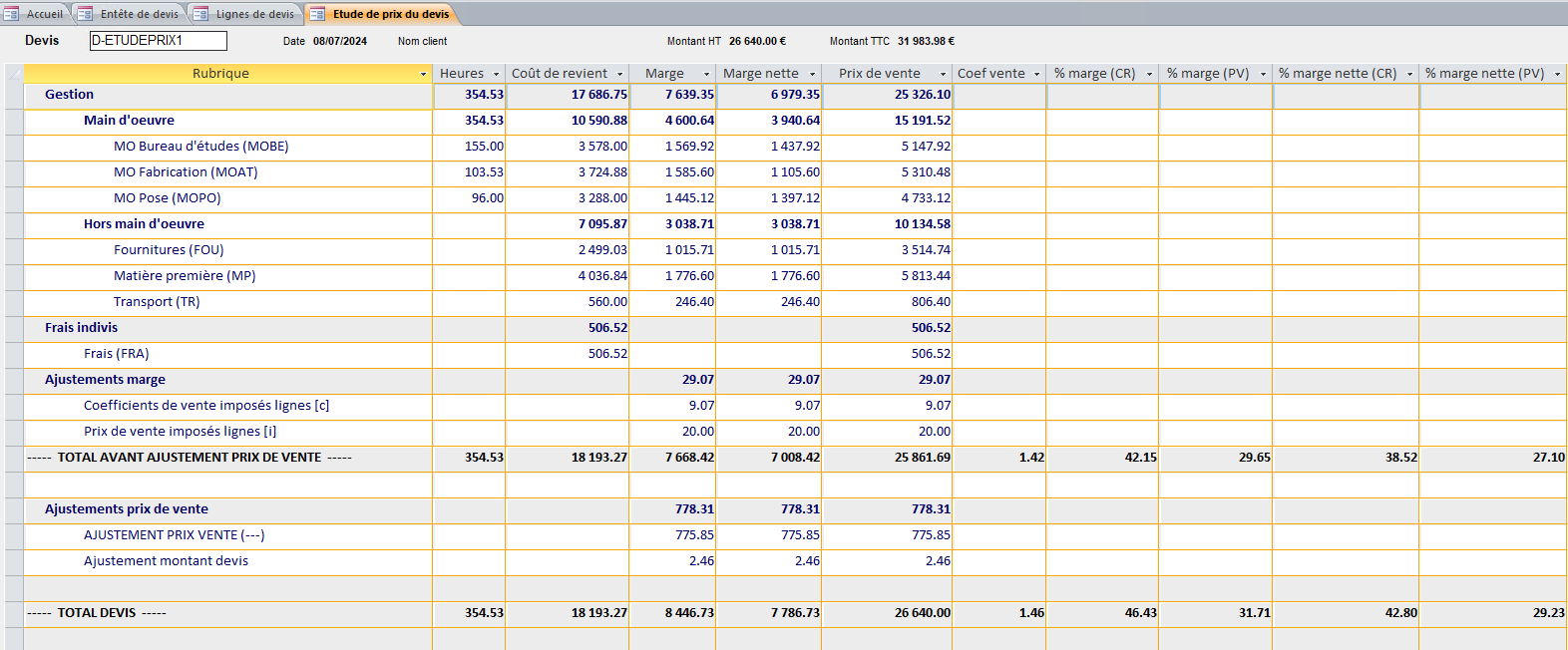Open the Marge nette column dropdown arrow

coord(812,74)
